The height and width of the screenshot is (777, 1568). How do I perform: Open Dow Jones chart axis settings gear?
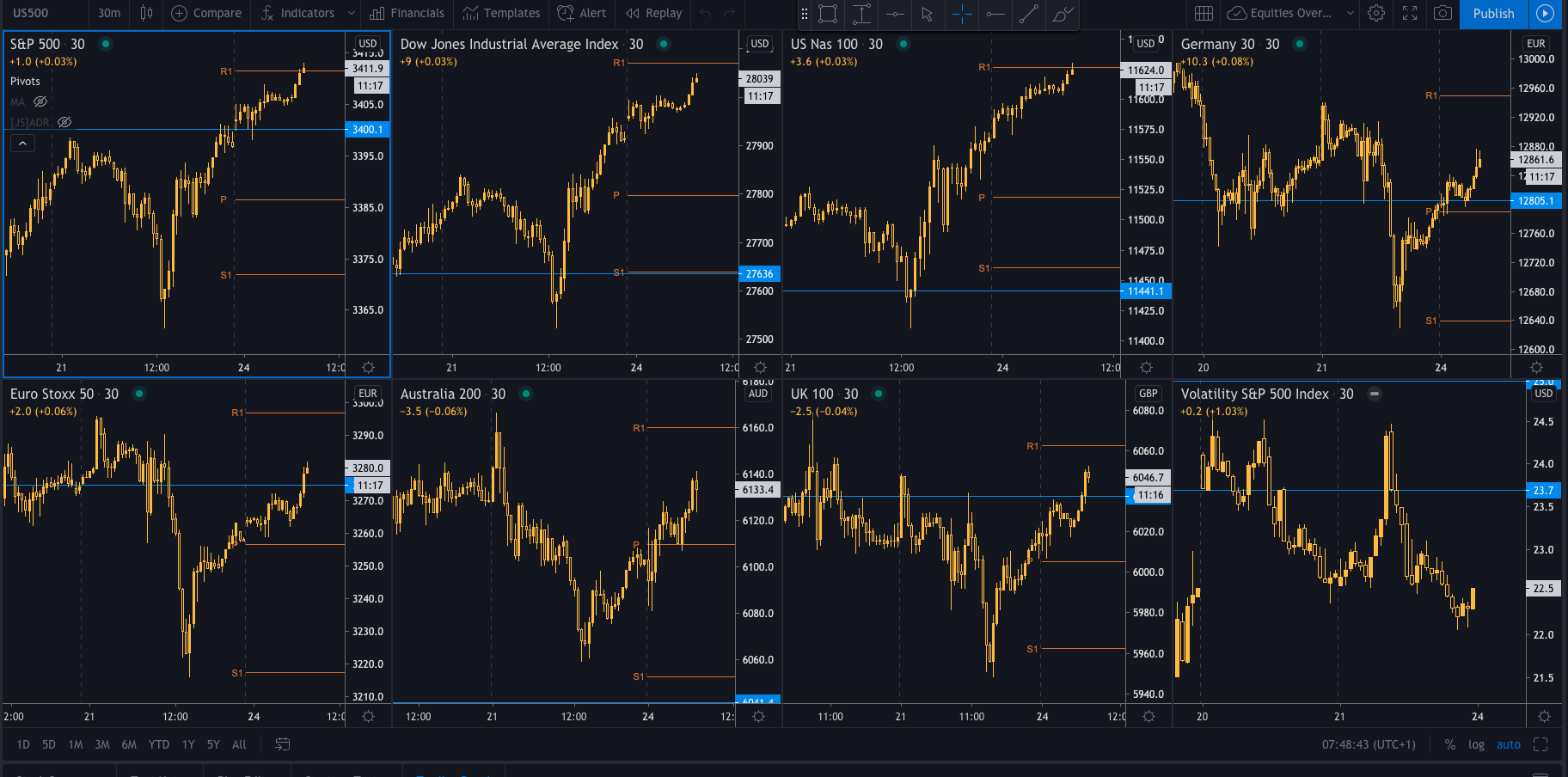coord(760,367)
